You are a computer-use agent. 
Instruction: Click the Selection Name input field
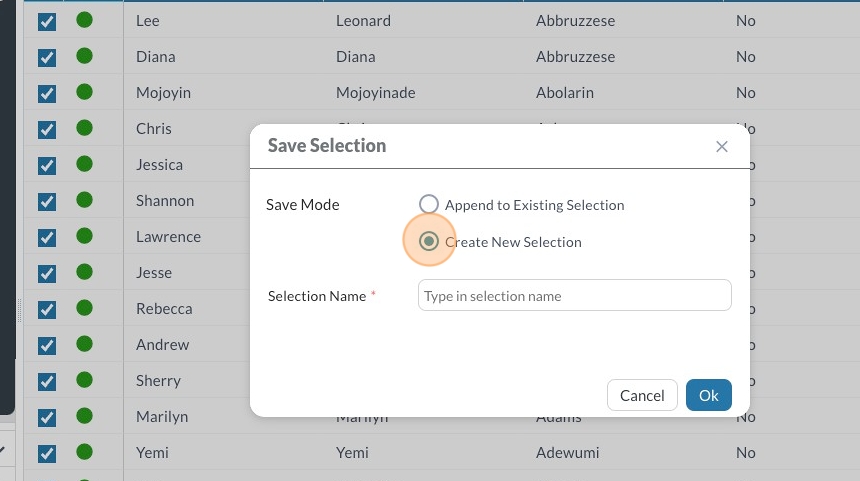(575, 296)
